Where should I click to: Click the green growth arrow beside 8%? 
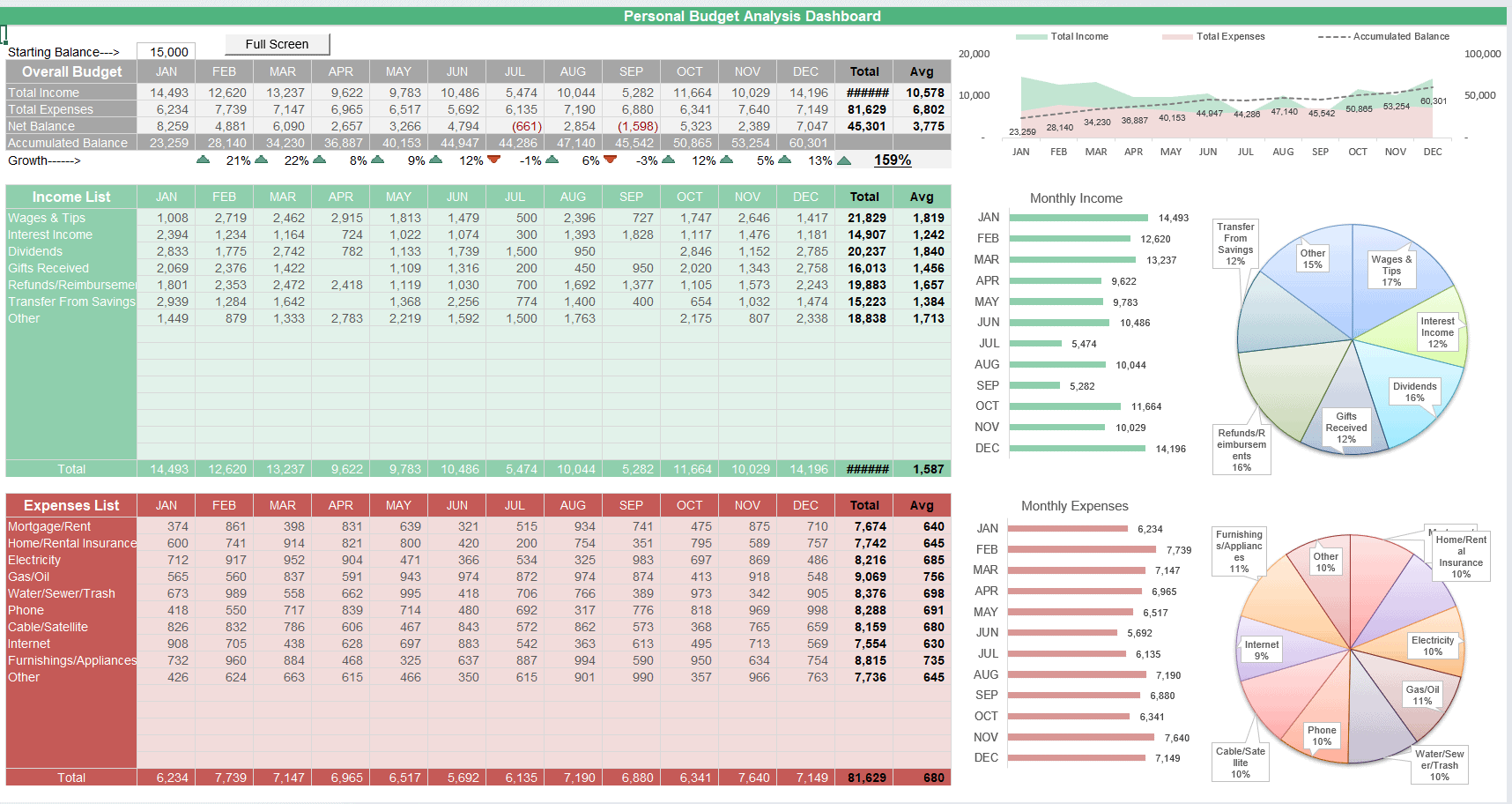pyautogui.click(x=320, y=160)
